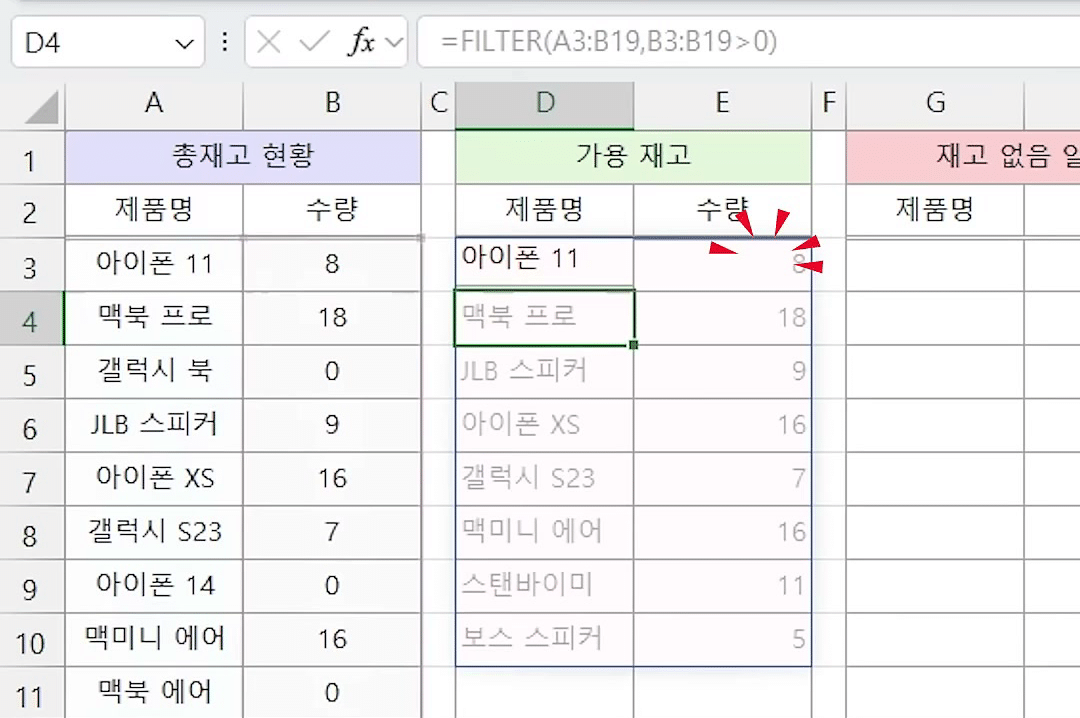
Task: Click the formula bar FILTER formula
Action: (609, 41)
